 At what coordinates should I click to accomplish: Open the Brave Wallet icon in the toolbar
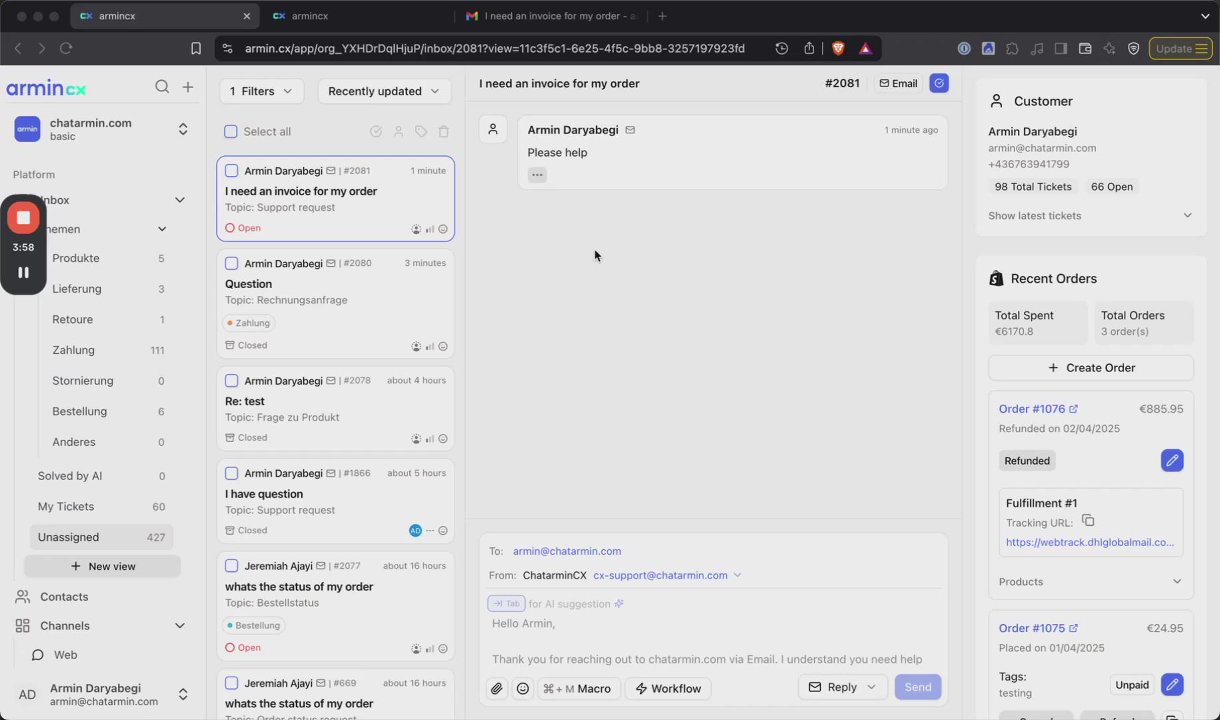(1085, 48)
